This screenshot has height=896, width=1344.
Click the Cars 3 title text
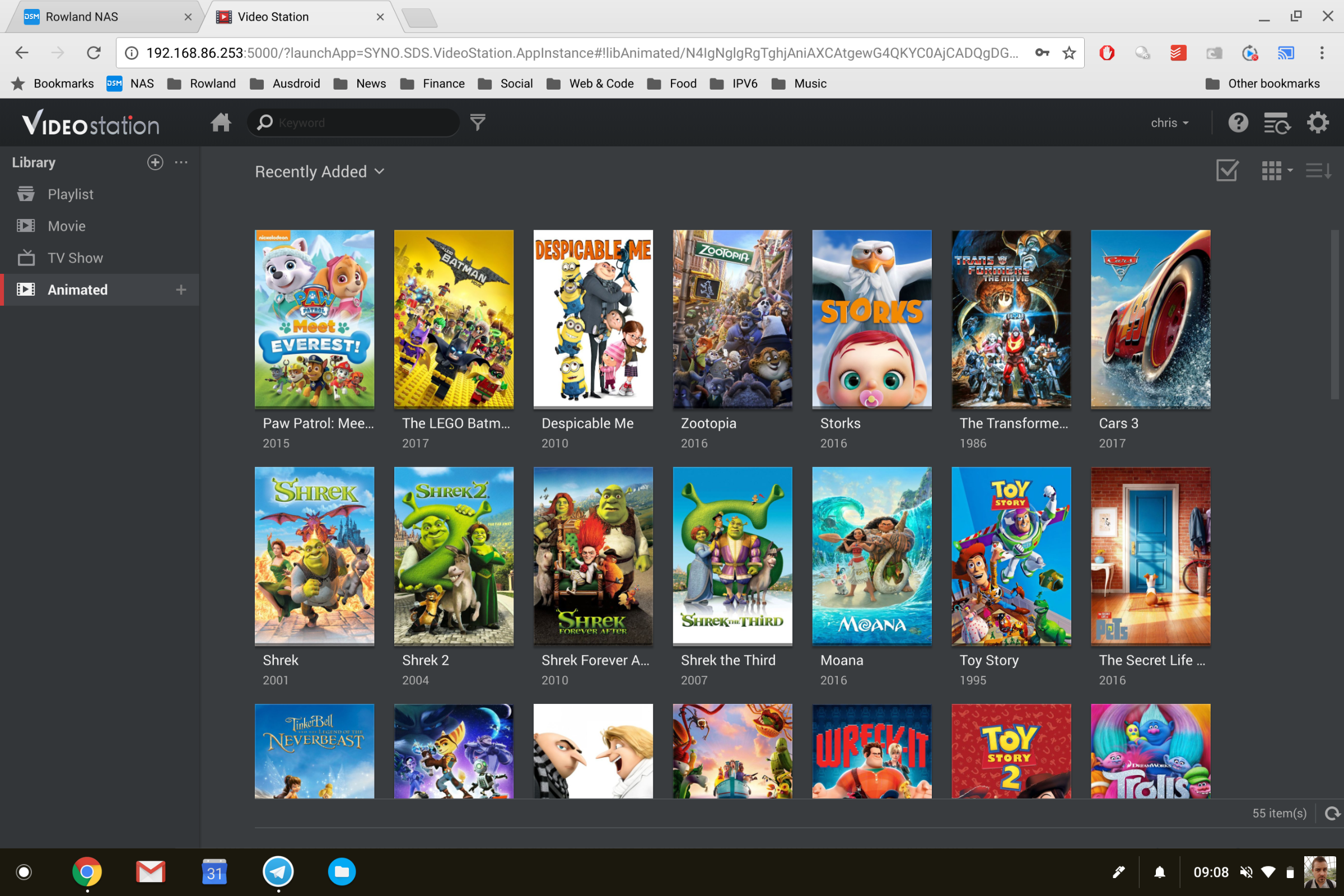click(1118, 423)
